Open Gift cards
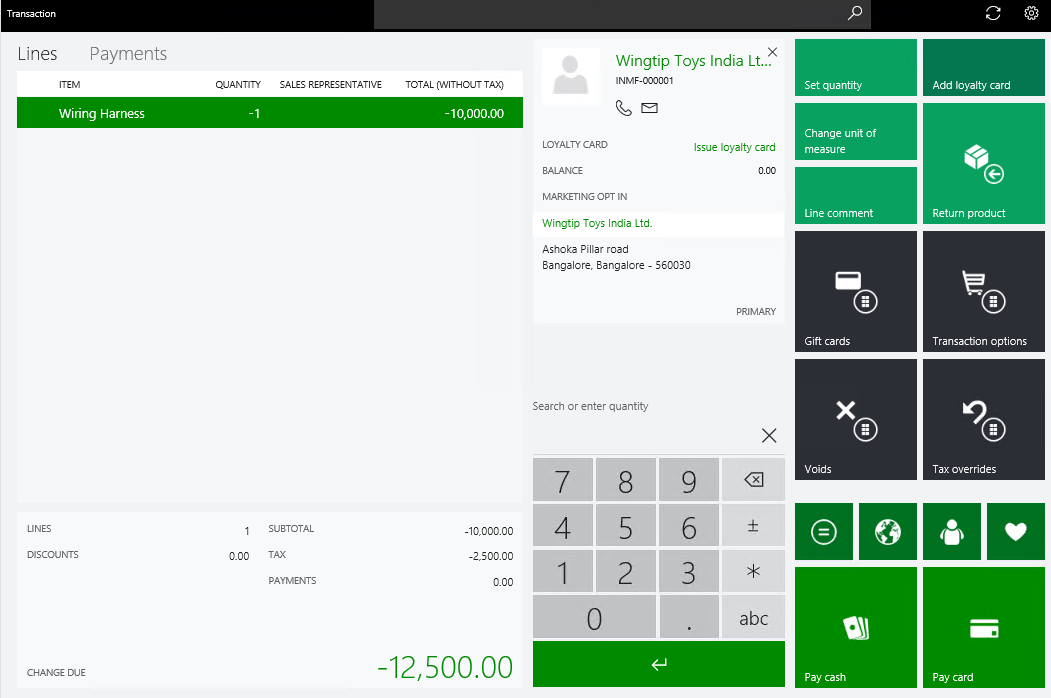This screenshot has width=1051, height=698. click(x=855, y=291)
